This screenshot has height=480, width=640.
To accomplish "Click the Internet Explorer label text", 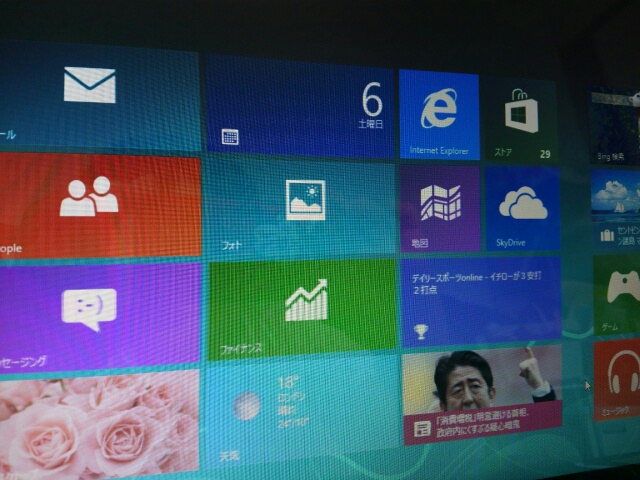I will 439,151.
